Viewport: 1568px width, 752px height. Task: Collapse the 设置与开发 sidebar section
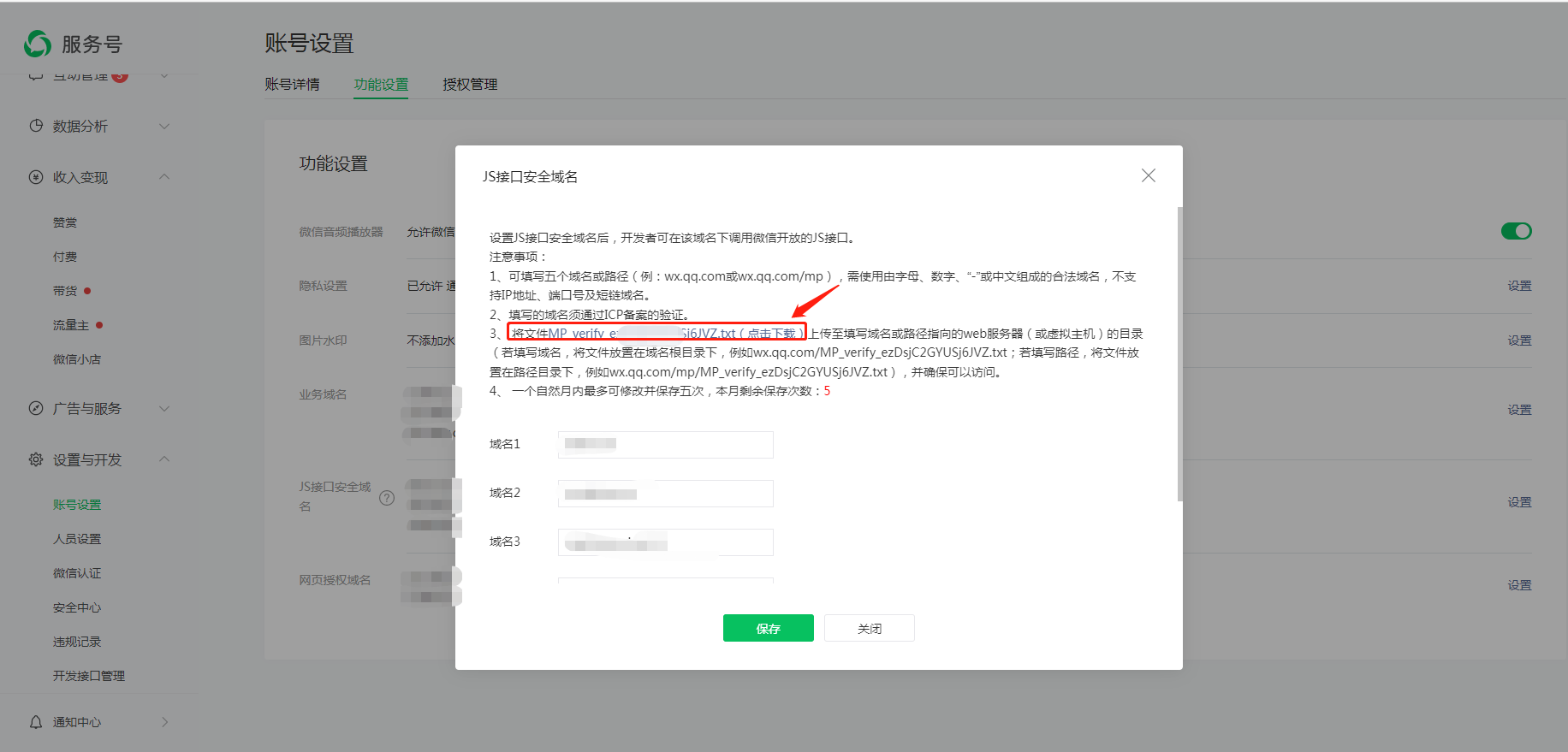(164, 459)
